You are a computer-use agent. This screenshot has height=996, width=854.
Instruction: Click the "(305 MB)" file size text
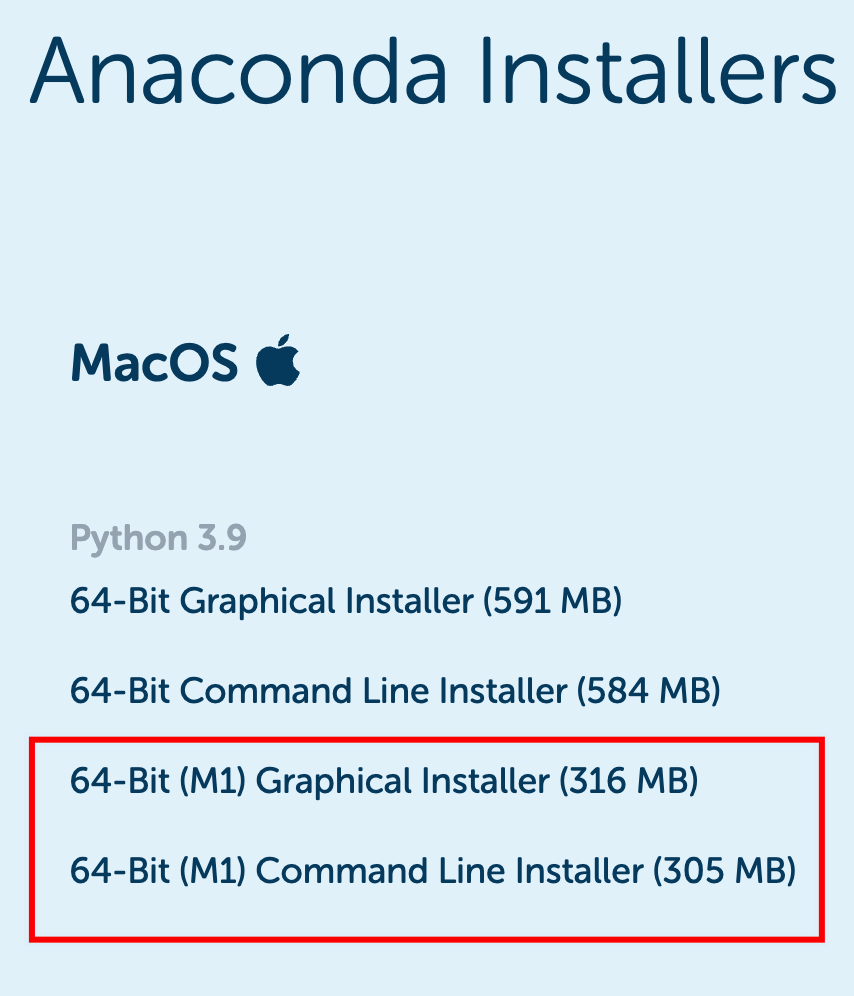coord(725,871)
